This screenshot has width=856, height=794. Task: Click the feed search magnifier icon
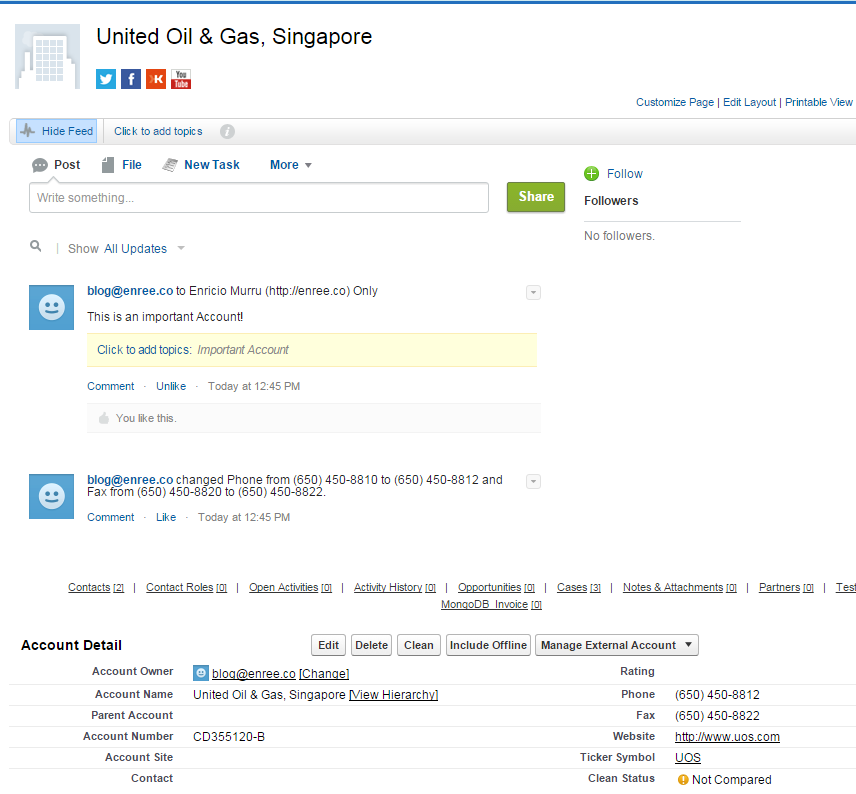[35, 246]
